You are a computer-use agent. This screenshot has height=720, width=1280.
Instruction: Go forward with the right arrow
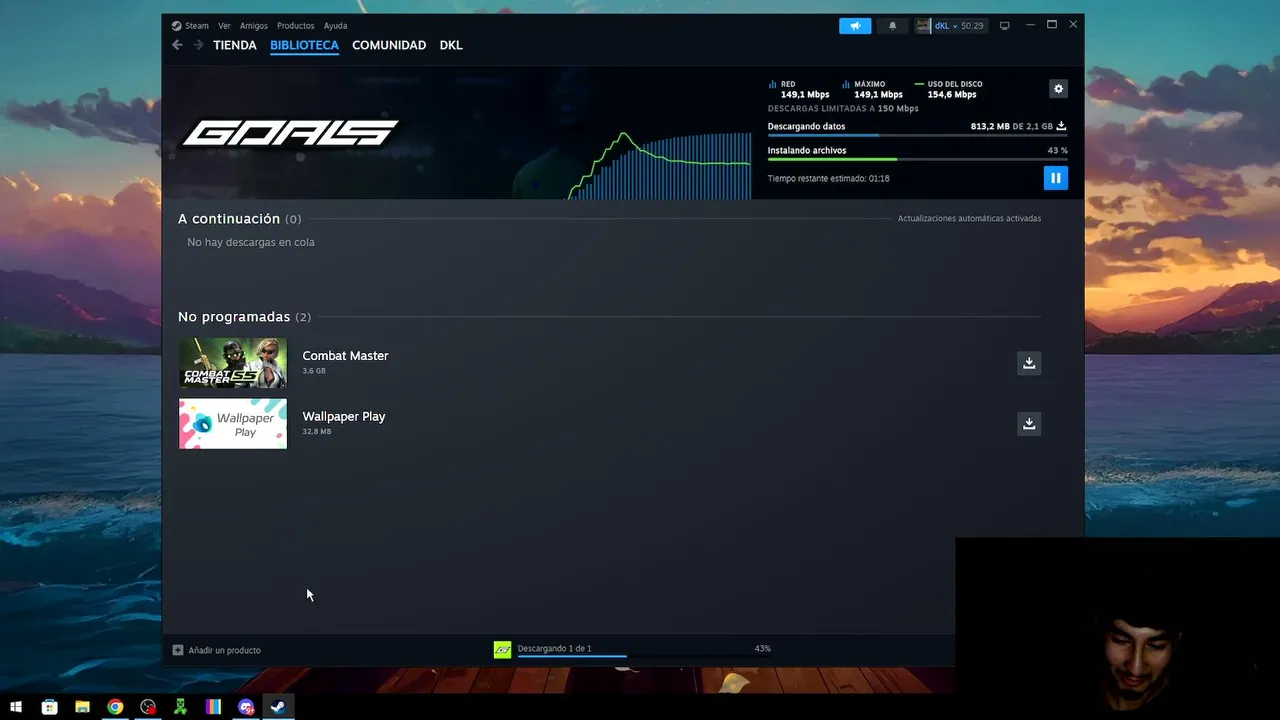click(198, 45)
